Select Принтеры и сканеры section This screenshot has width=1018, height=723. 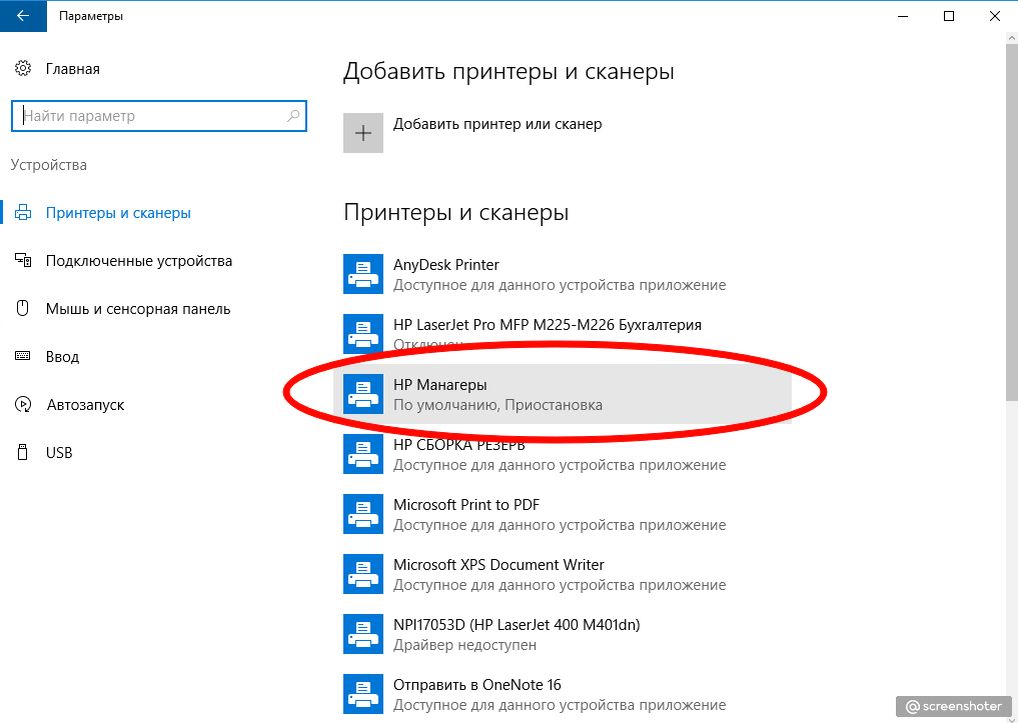point(118,213)
